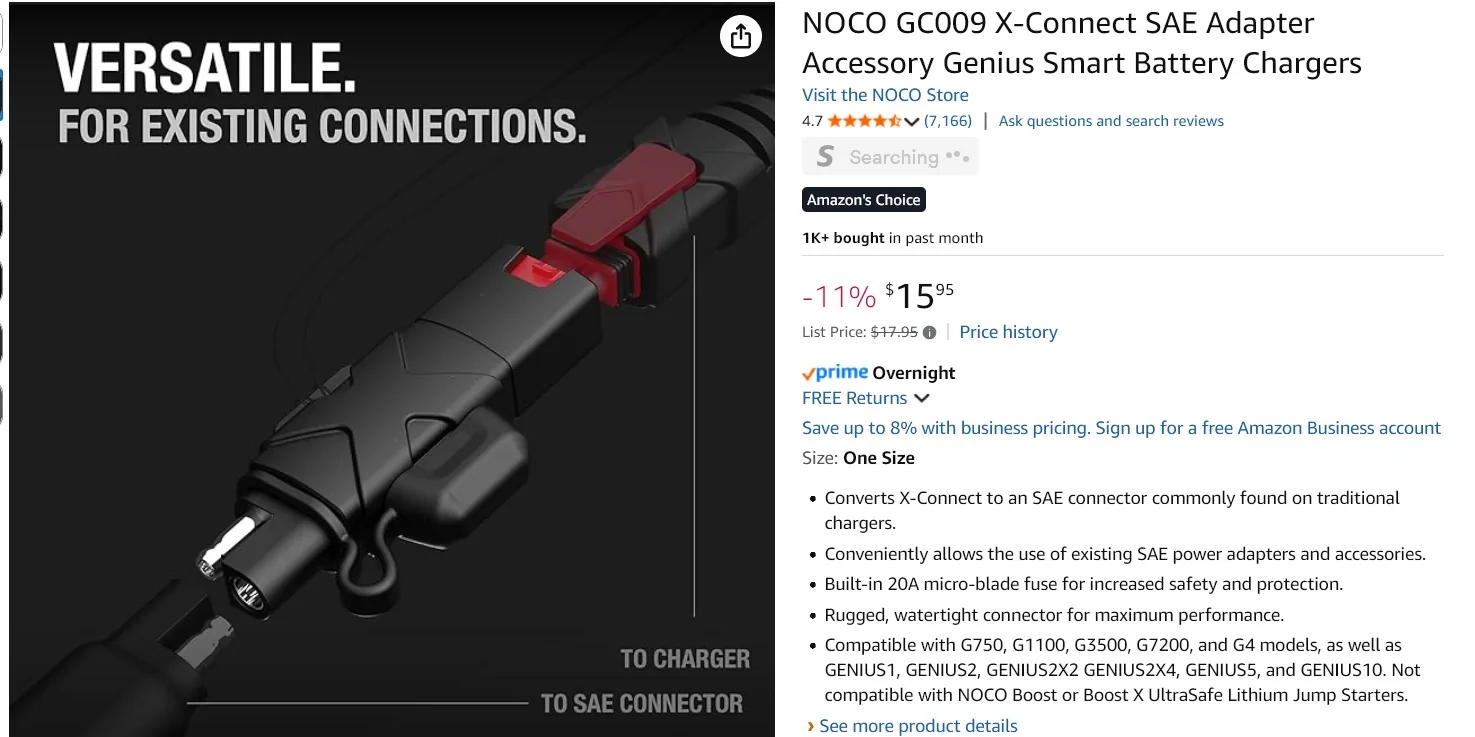Open the Price history page
This screenshot has width=1475, height=737.
pos(1008,331)
